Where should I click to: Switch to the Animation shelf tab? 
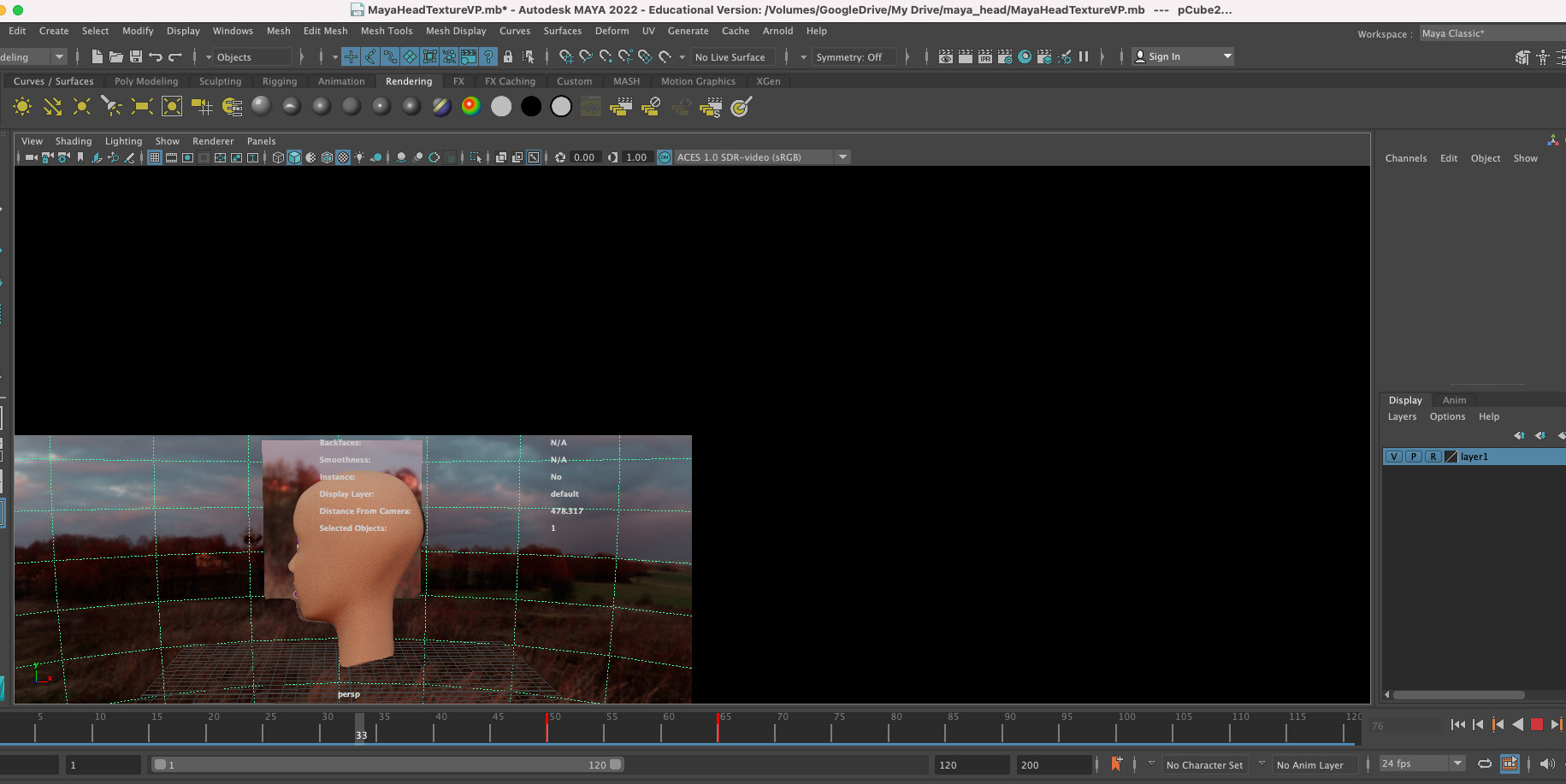coord(342,81)
